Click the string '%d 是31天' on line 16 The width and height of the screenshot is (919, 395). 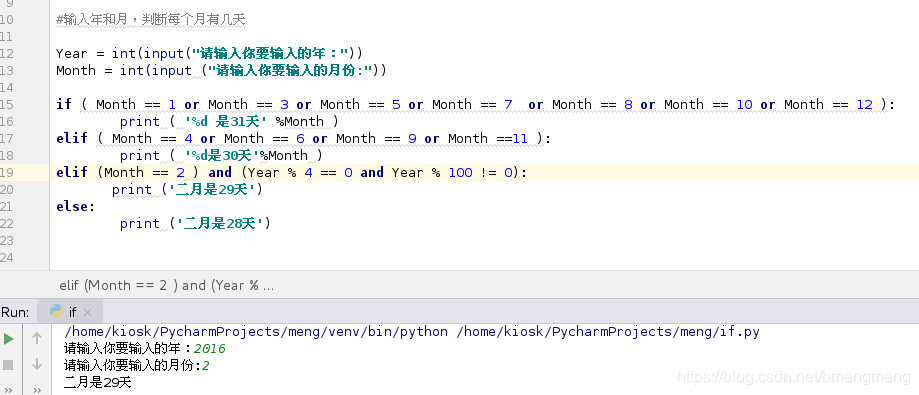(x=226, y=121)
